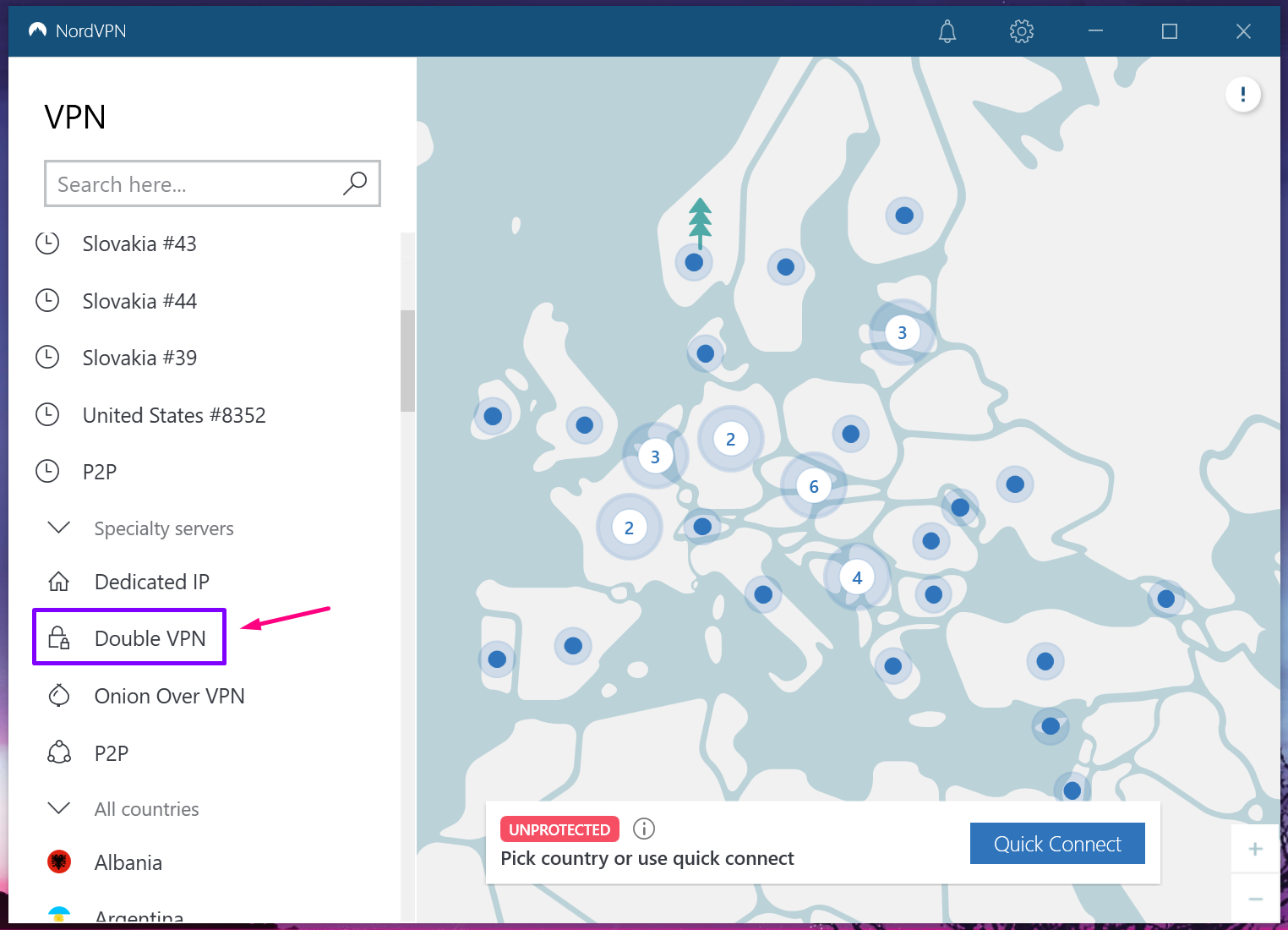Image resolution: width=1288 pixels, height=930 pixels.
Task: Open notifications via the bell icon
Action: point(947,30)
